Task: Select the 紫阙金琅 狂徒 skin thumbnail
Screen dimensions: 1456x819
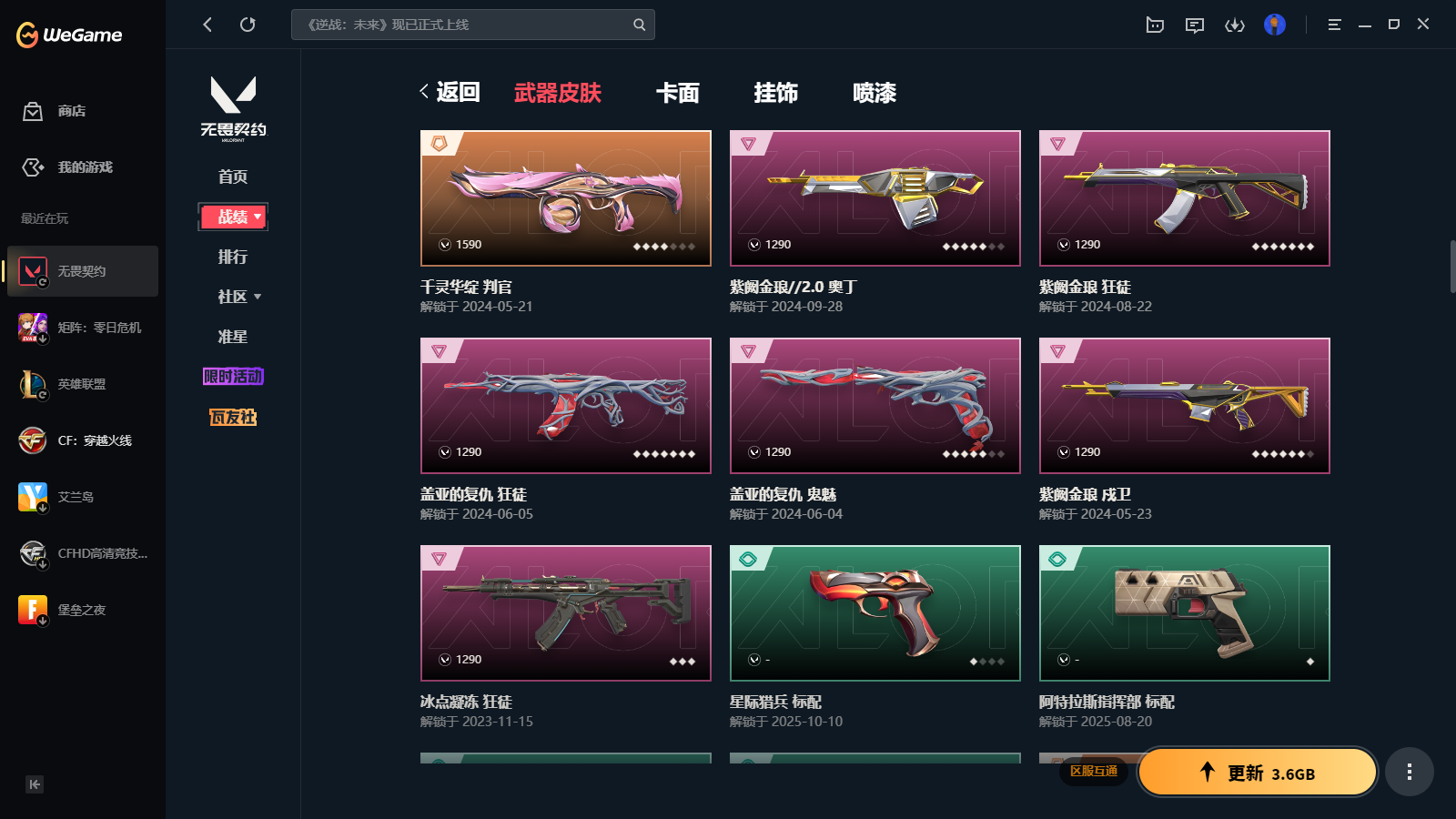Action: (1185, 198)
